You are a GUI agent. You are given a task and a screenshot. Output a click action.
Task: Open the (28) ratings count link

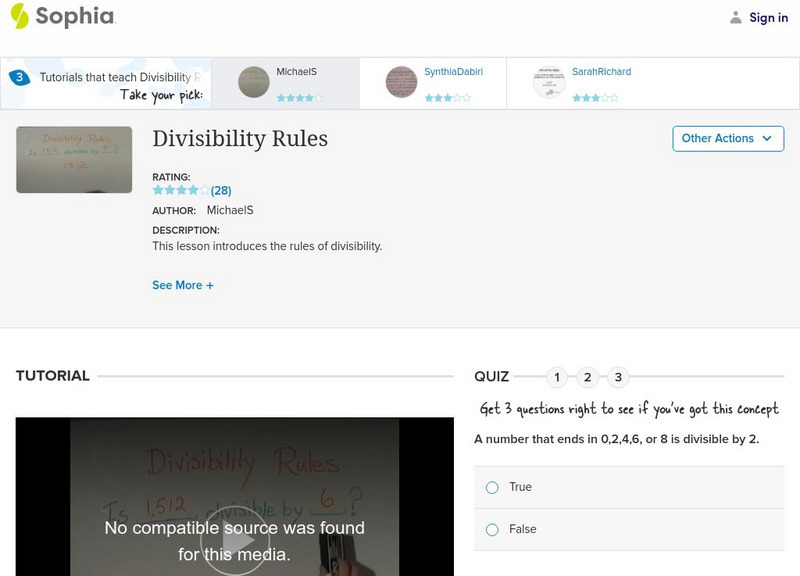(221, 191)
